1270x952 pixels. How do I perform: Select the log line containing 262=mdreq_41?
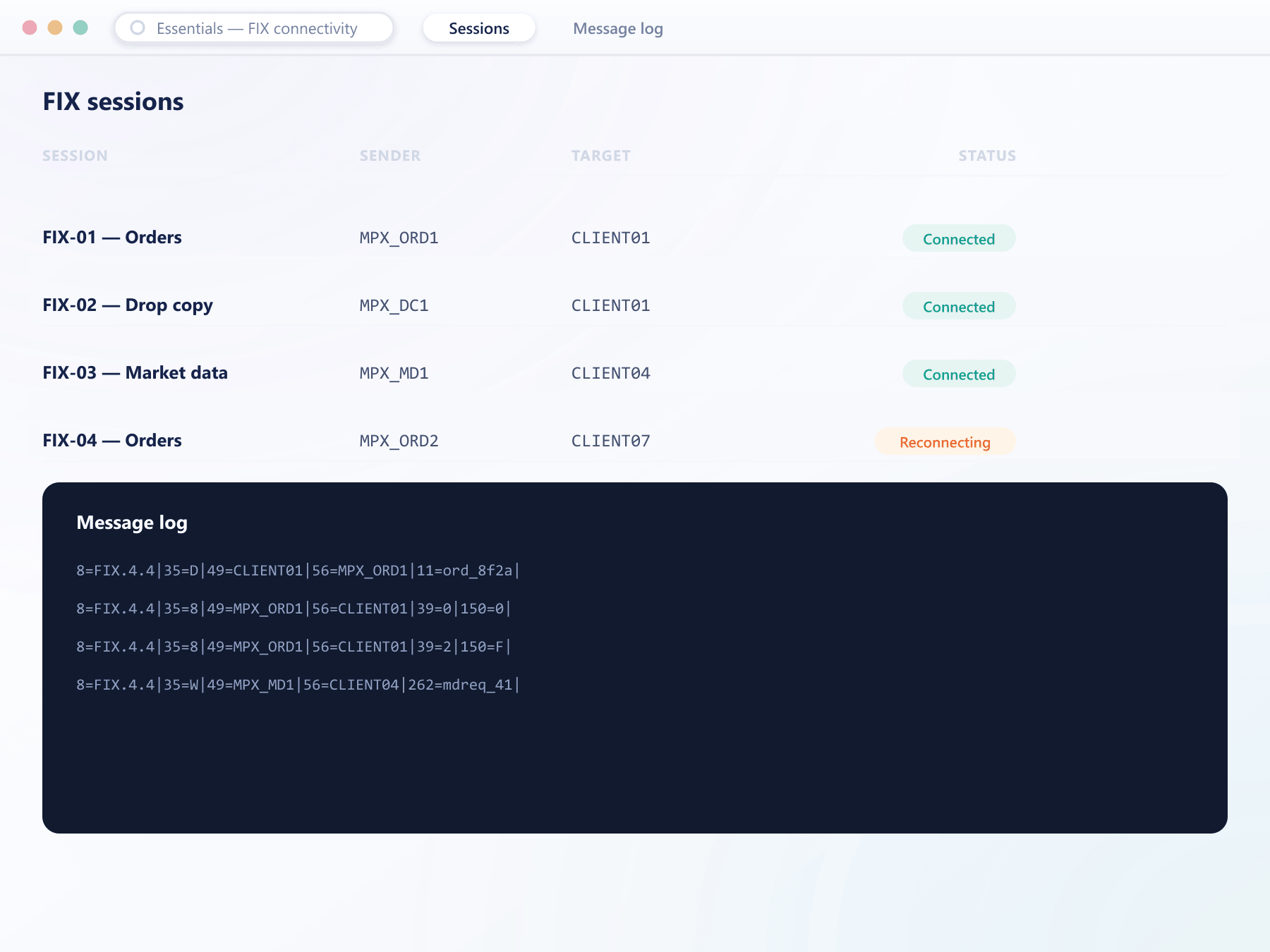[298, 685]
